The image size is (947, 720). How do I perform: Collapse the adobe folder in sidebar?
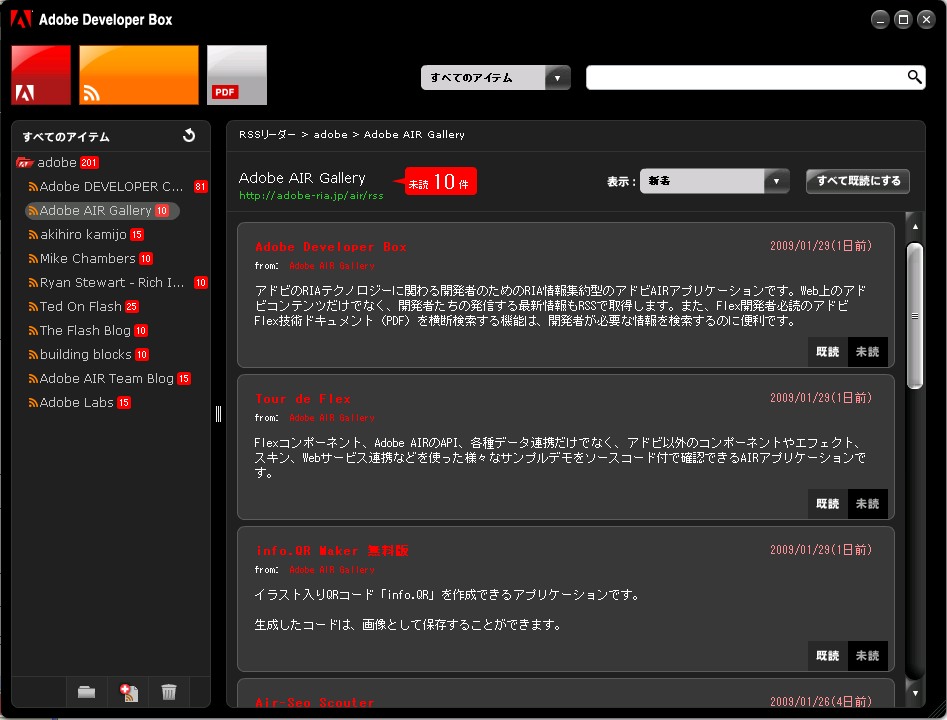click(x=25, y=162)
